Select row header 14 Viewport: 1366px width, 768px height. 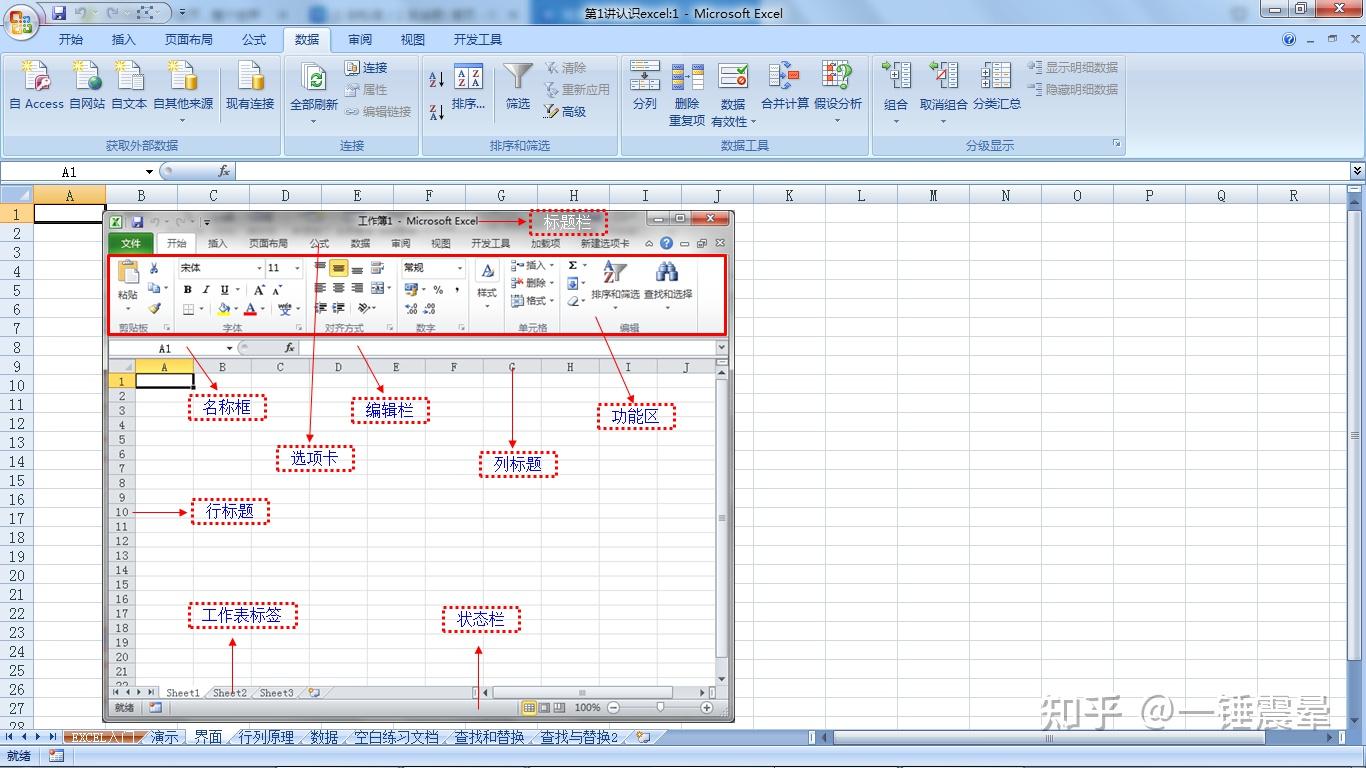tap(16, 461)
